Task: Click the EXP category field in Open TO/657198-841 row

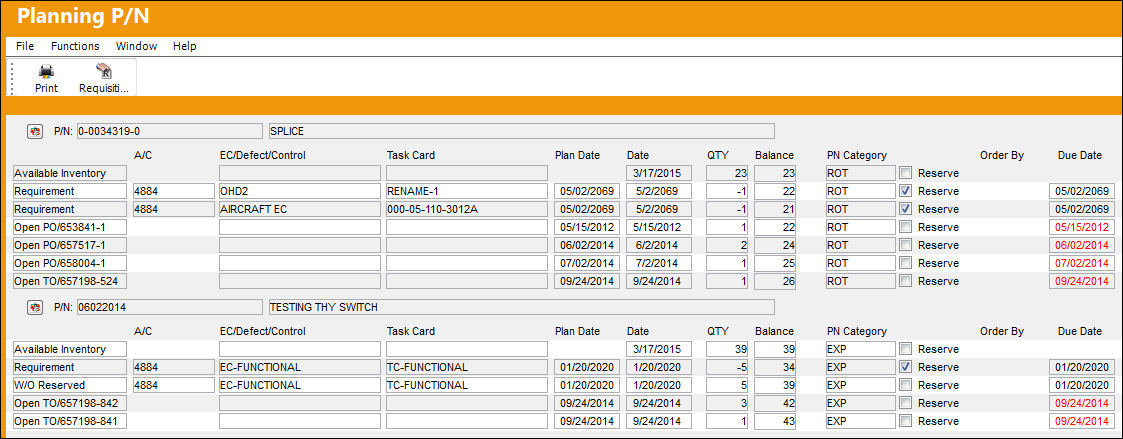Action: (860, 421)
